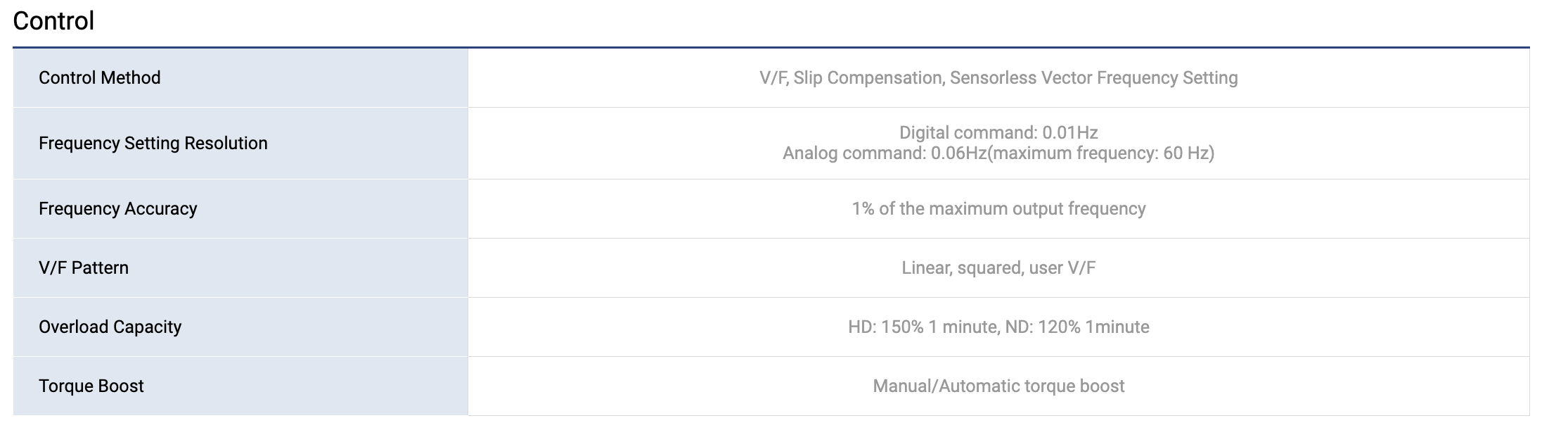Select the Torque Boost row label
Viewport: 1568px width, 442px height.
pos(91,386)
